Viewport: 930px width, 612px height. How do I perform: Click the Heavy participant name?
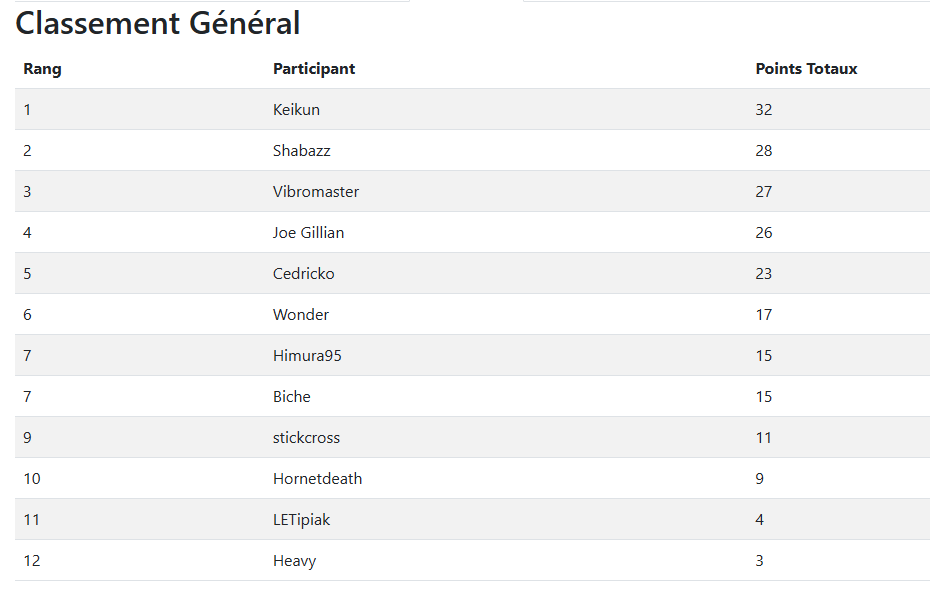[x=294, y=561]
